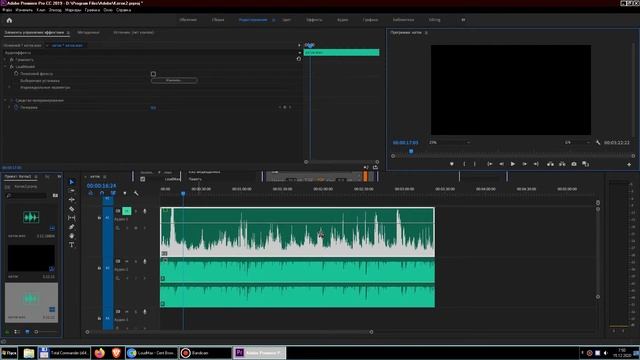This screenshot has height=360, width=640.
Task: Open program monitor settings wrench
Action: click(x=598, y=142)
